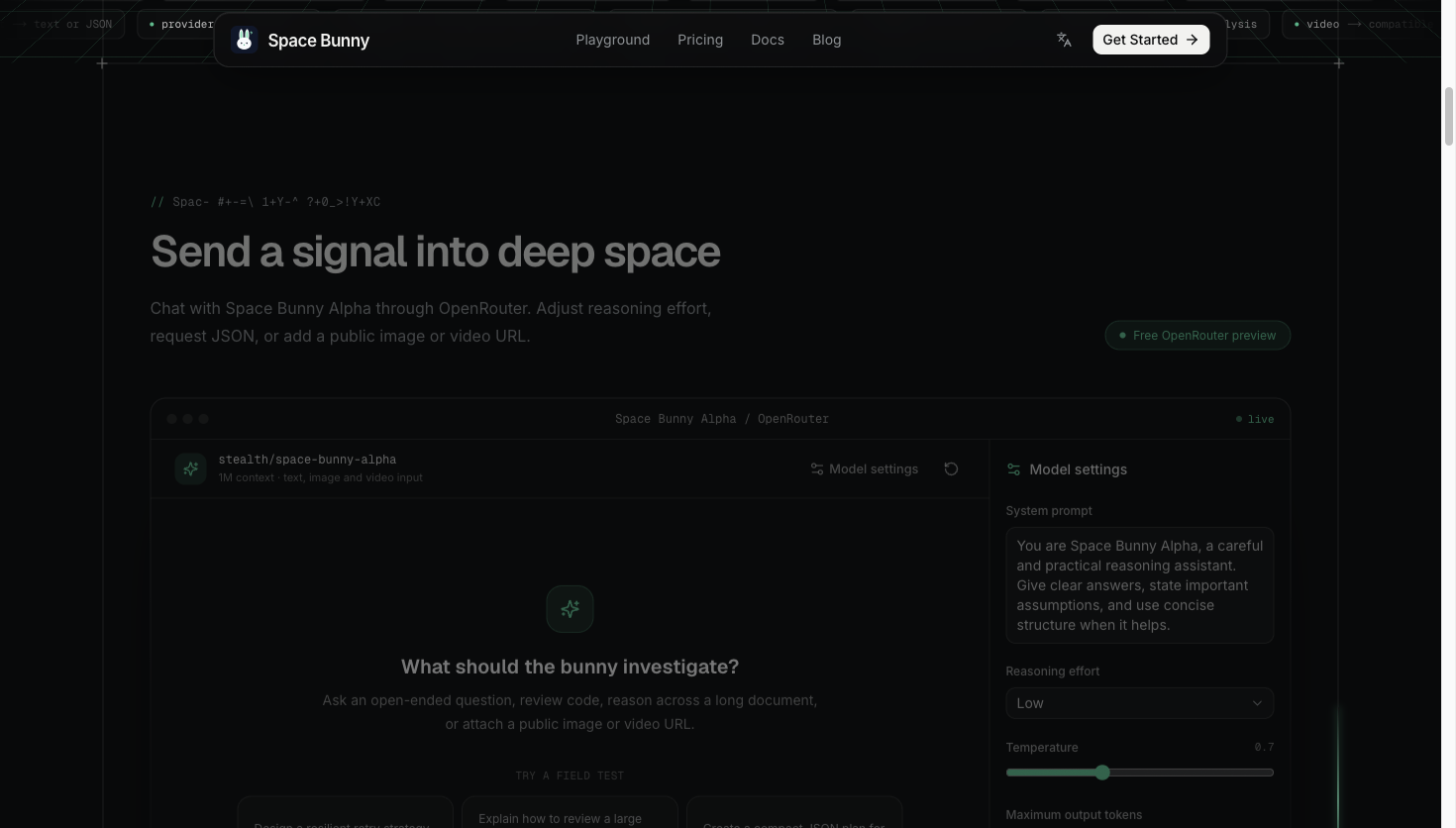
Task: Open the Docs nav link
Action: click(x=768, y=40)
